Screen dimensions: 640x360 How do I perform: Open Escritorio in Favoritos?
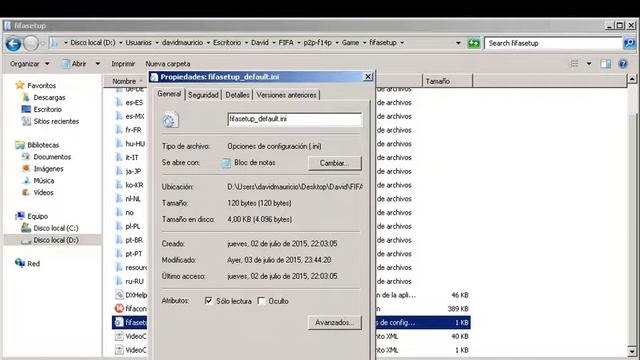(47, 109)
